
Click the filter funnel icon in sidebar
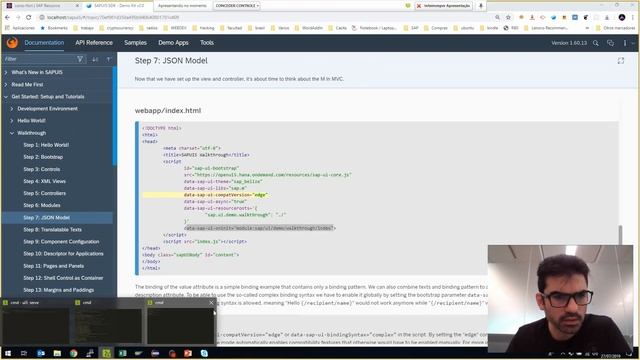80,59
